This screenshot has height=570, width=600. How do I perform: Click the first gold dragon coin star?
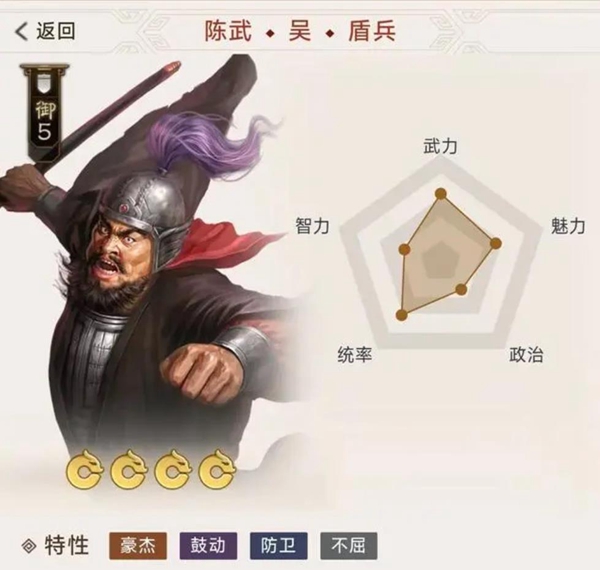[x=84, y=470]
